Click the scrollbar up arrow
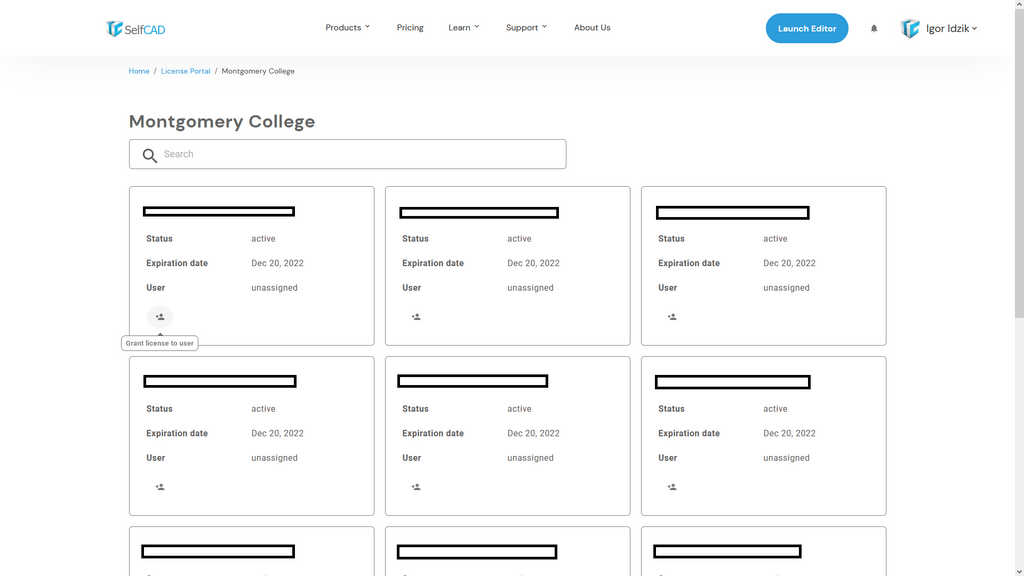 coord(1019,4)
